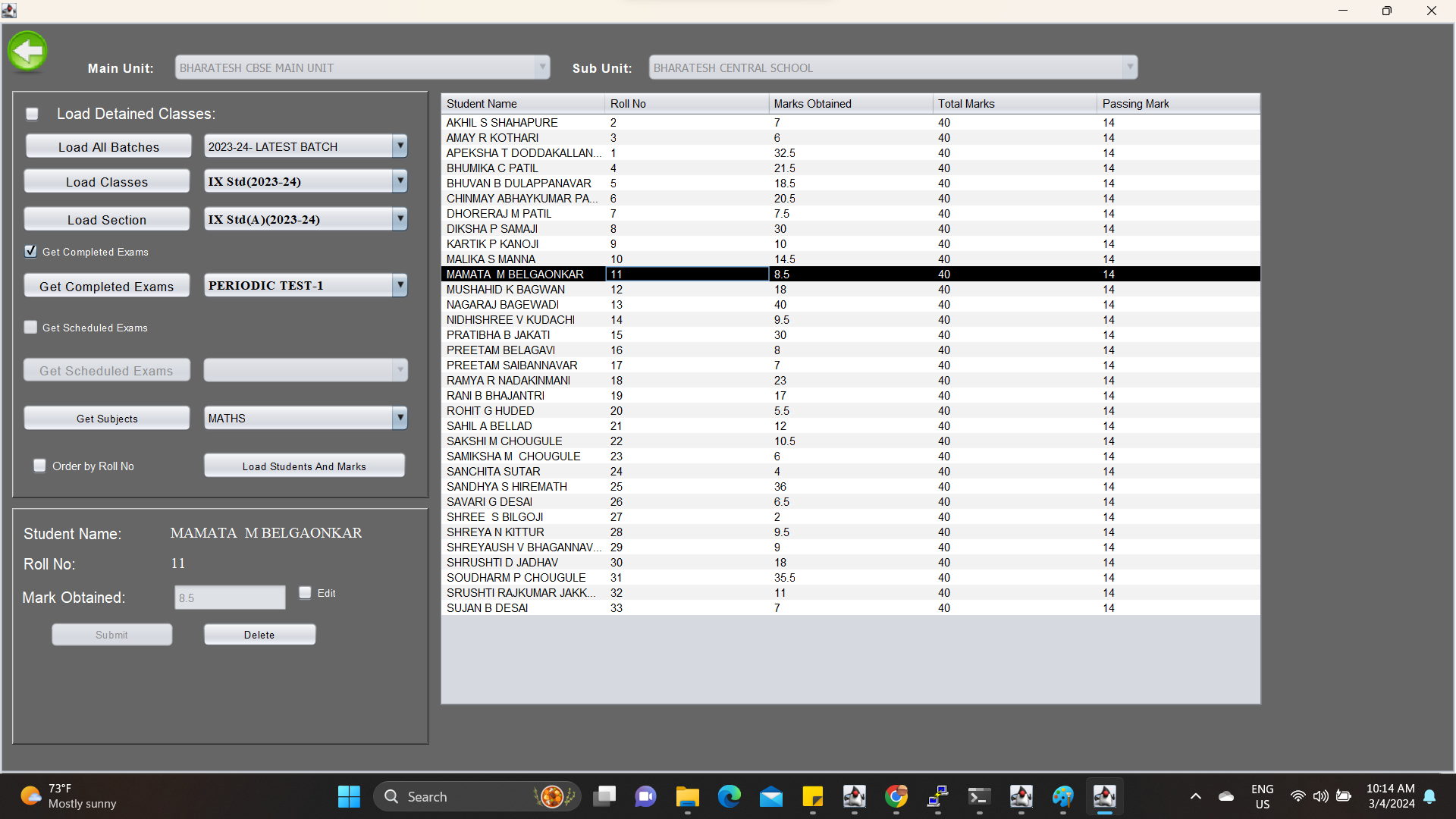Enable the Load Detained Classes checkbox
Image resolution: width=1456 pixels, height=819 pixels.
(x=32, y=114)
